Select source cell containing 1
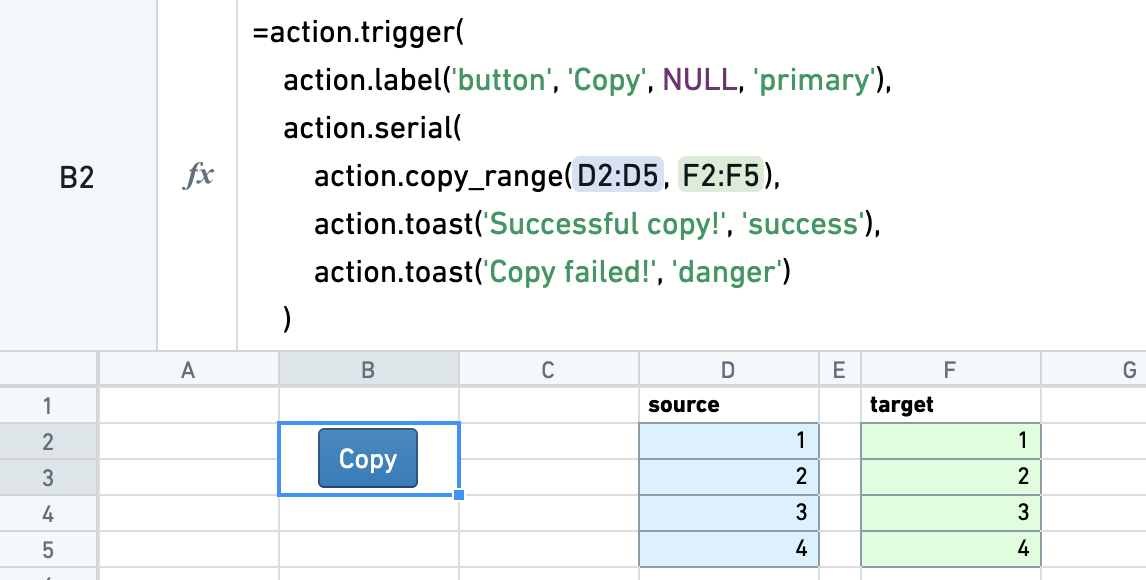Screen dimensions: 1146x580 coord(729,441)
